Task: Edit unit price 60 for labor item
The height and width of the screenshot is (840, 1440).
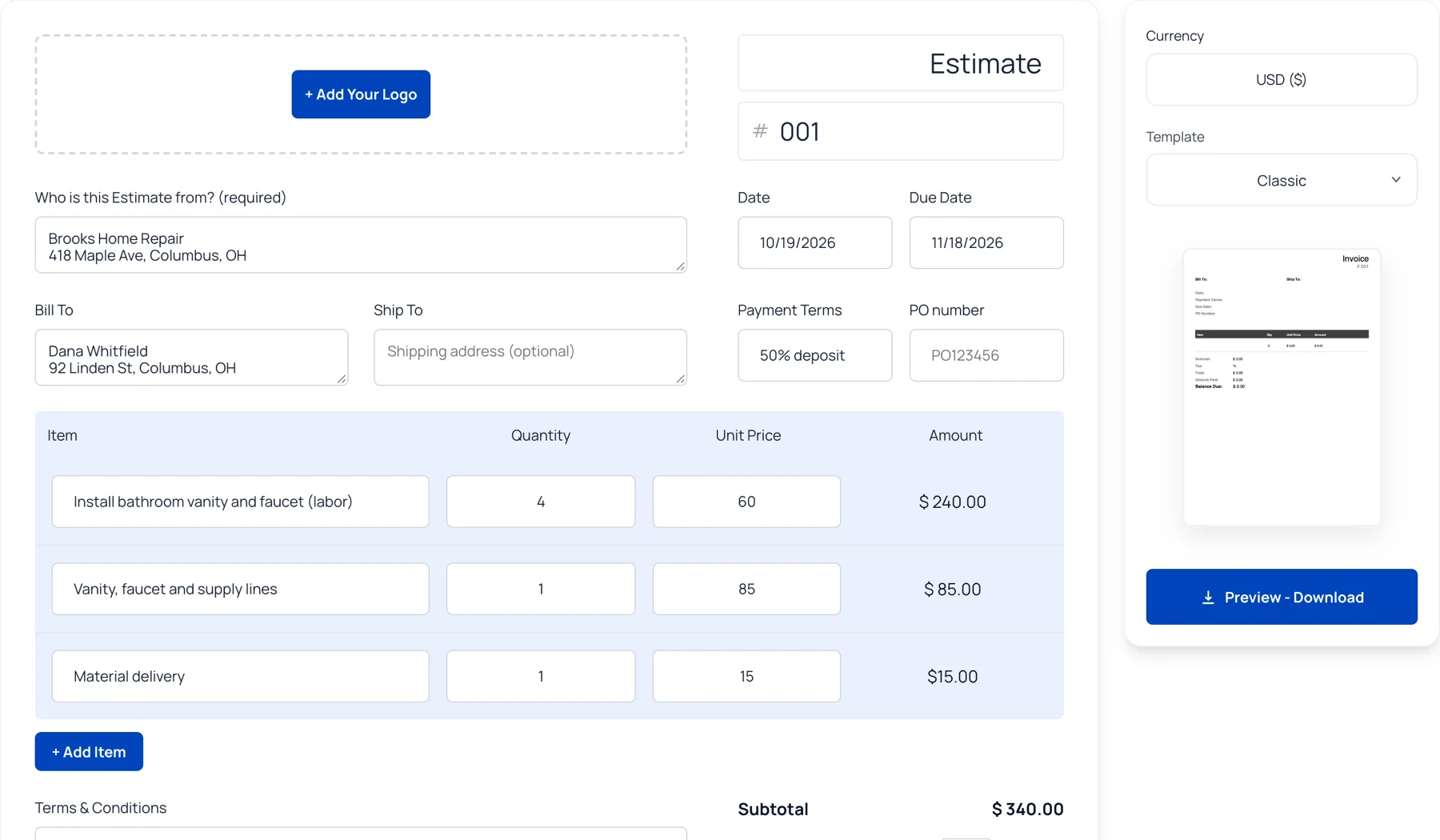Action: 746,502
